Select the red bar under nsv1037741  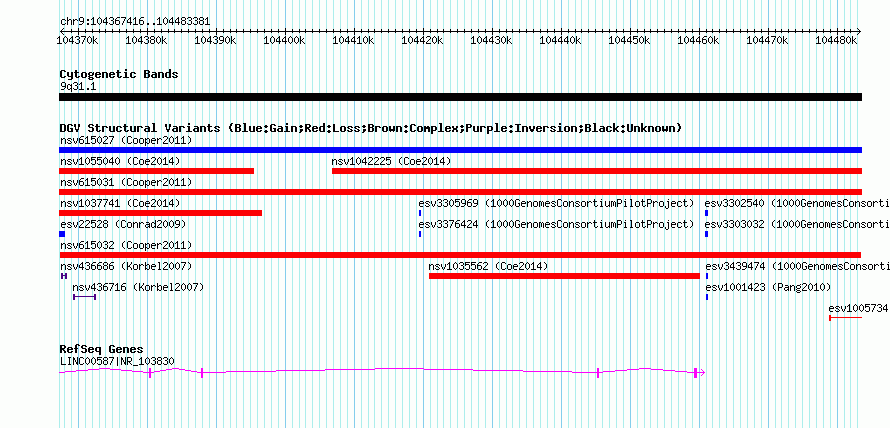point(161,213)
